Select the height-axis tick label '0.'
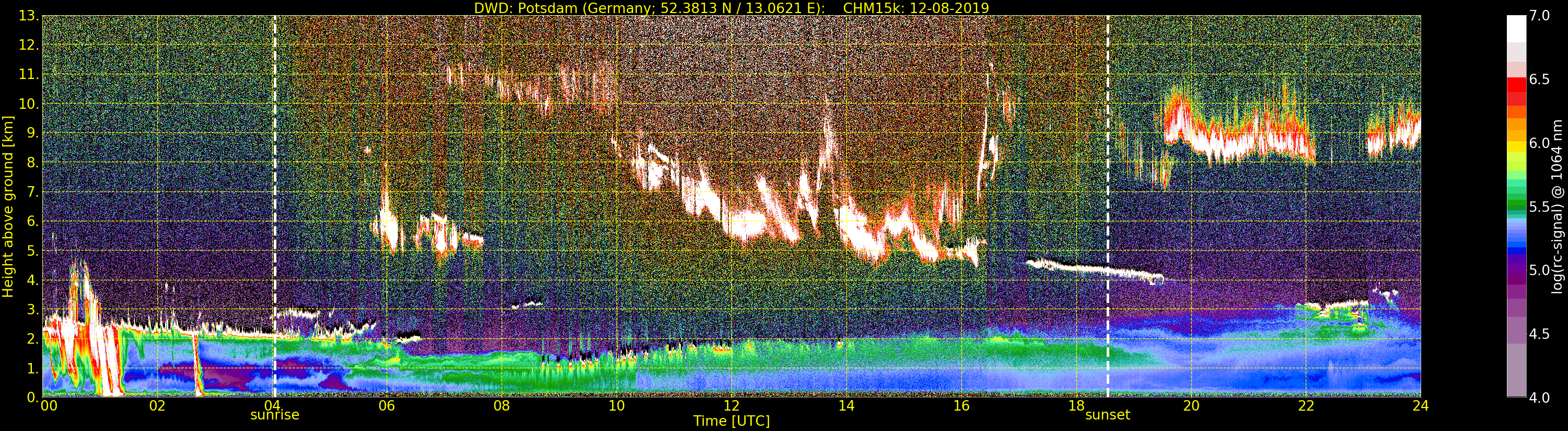Viewport: 1568px width, 431px height. click(33, 397)
